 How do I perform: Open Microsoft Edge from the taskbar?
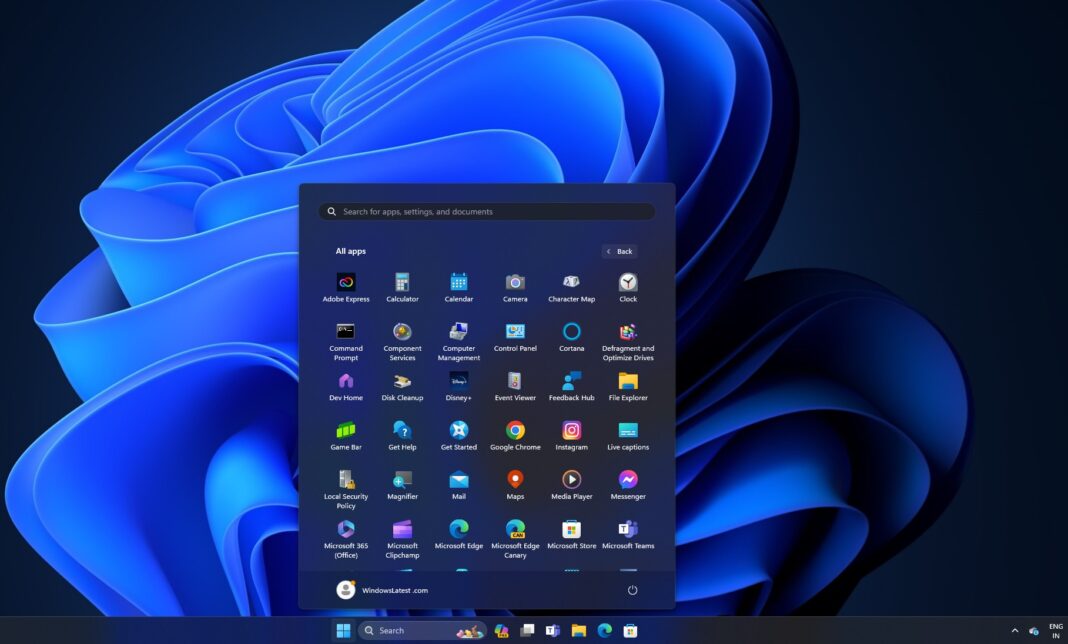coord(603,630)
